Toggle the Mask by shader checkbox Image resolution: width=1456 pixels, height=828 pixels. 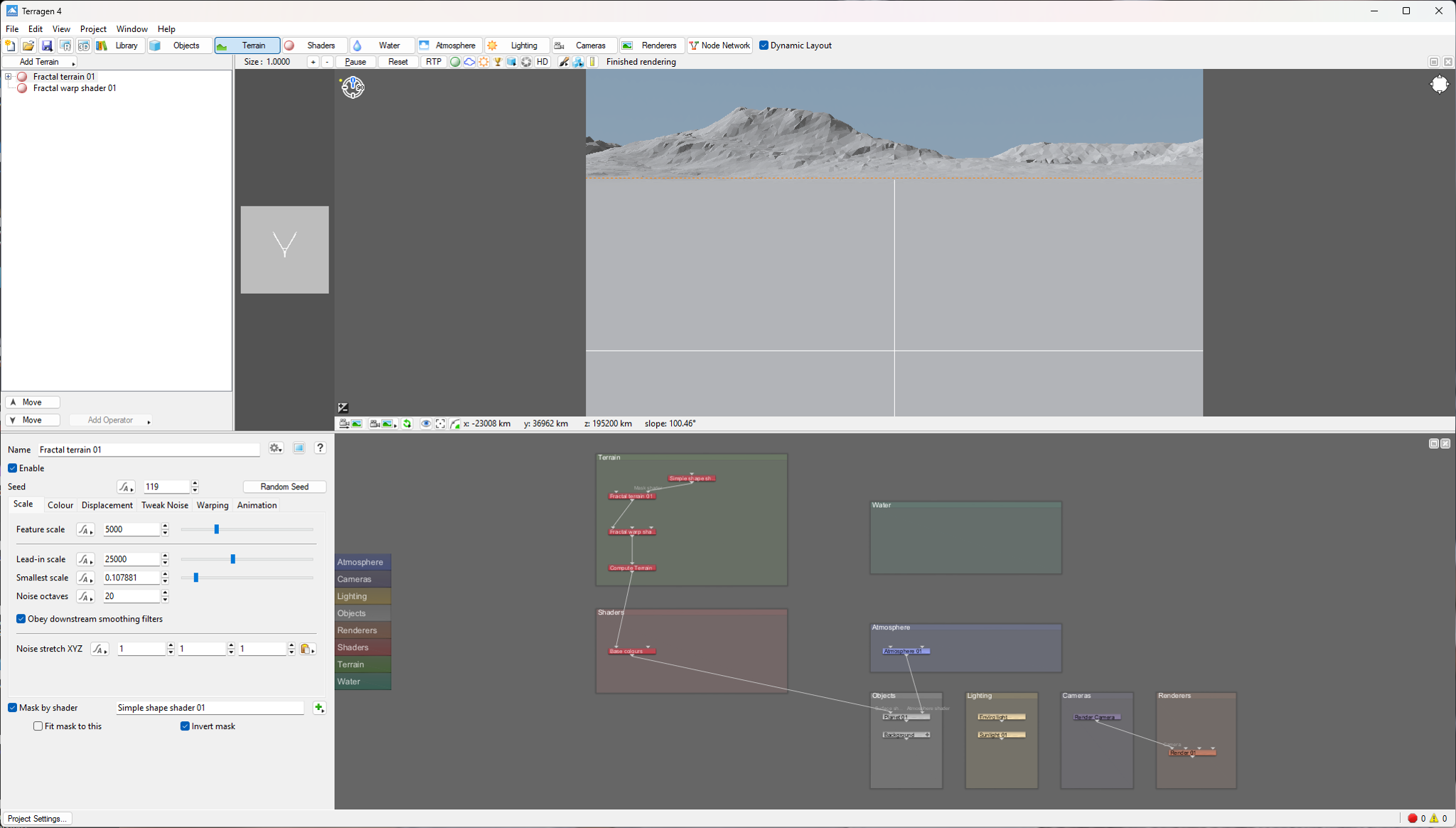(13, 708)
